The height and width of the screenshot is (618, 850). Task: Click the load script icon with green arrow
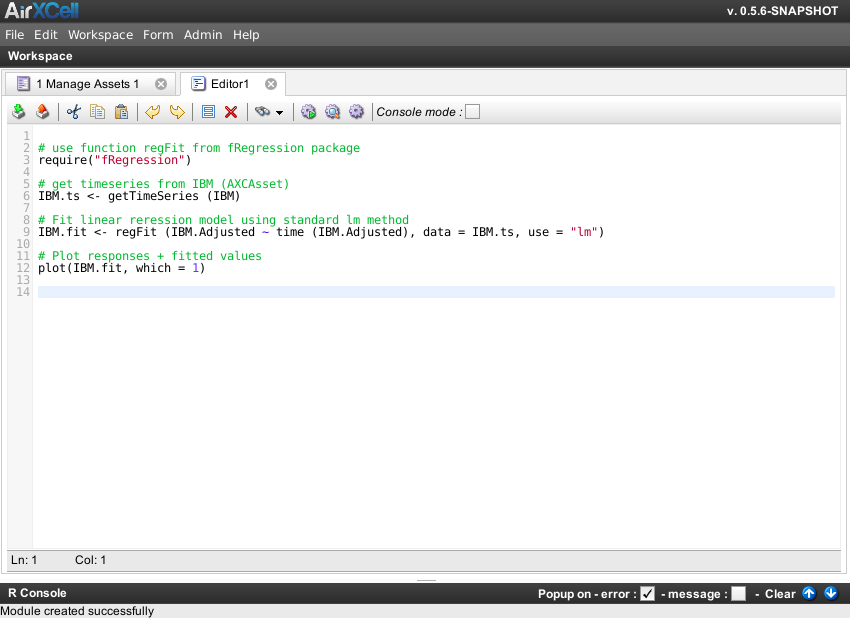19,112
